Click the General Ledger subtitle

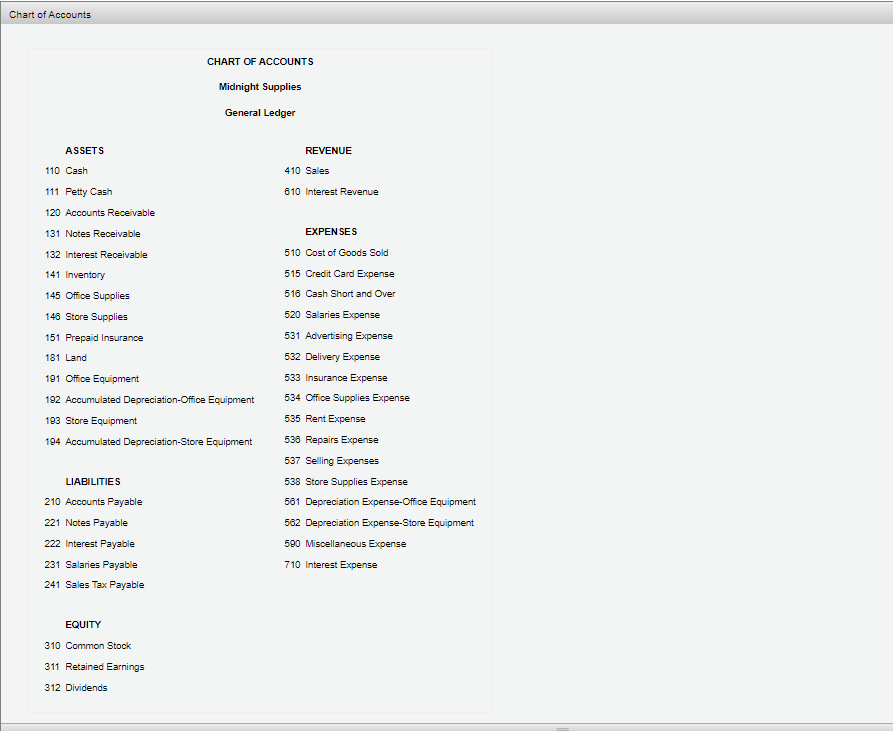(260, 113)
